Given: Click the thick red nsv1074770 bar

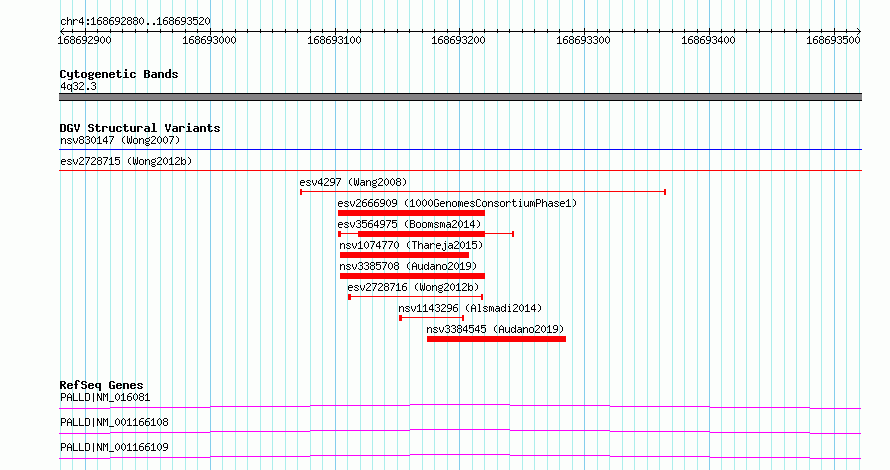Looking at the screenshot, I should tap(404, 255).
